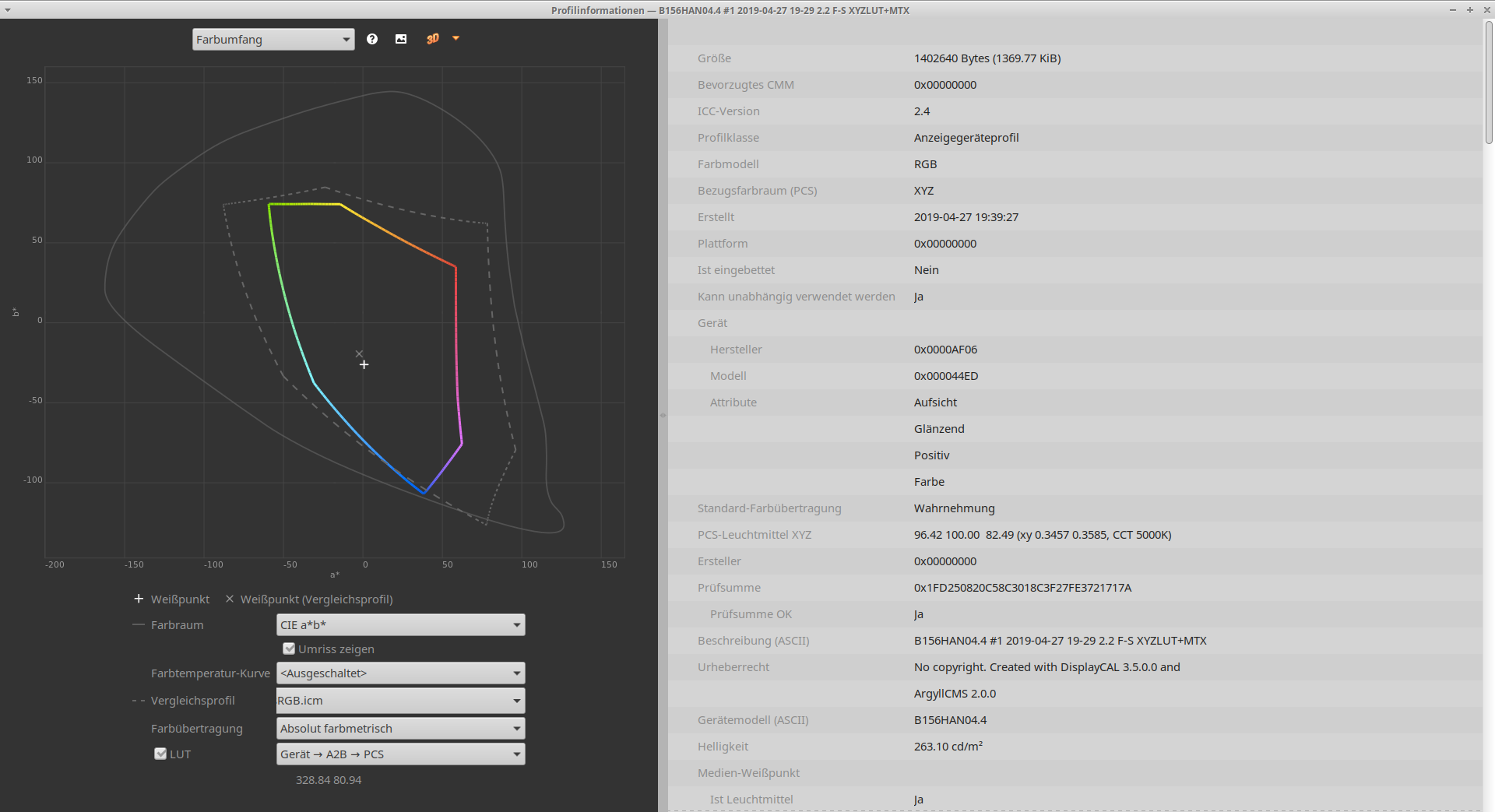The width and height of the screenshot is (1495, 812).
Task: Click the Ist Leuchtmittel label
Action: (751, 800)
